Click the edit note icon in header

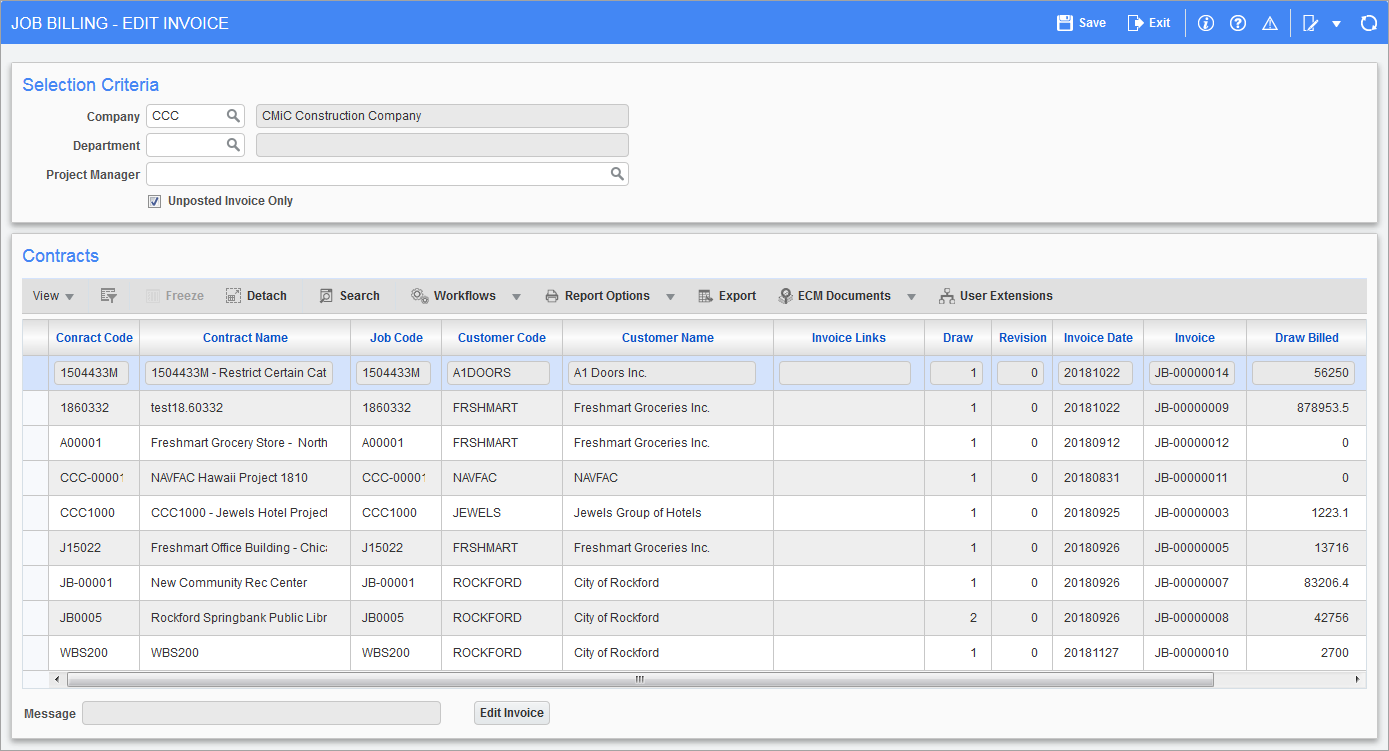(1310, 23)
